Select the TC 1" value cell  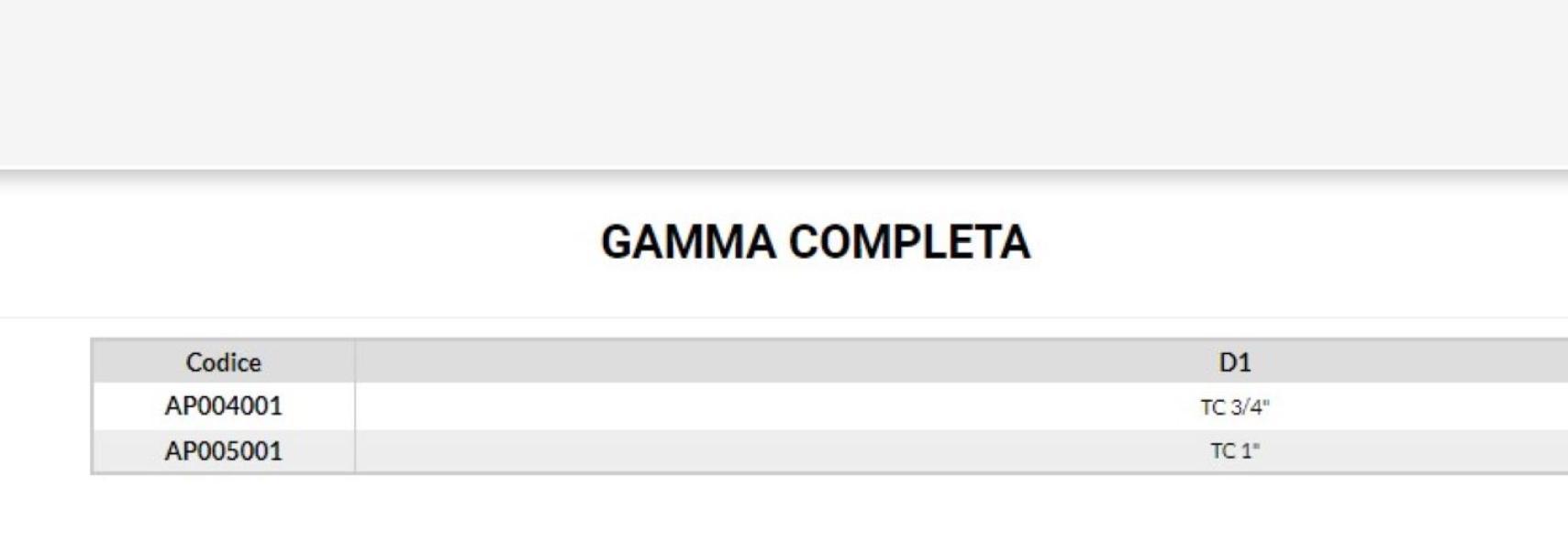pos(1234,451)
